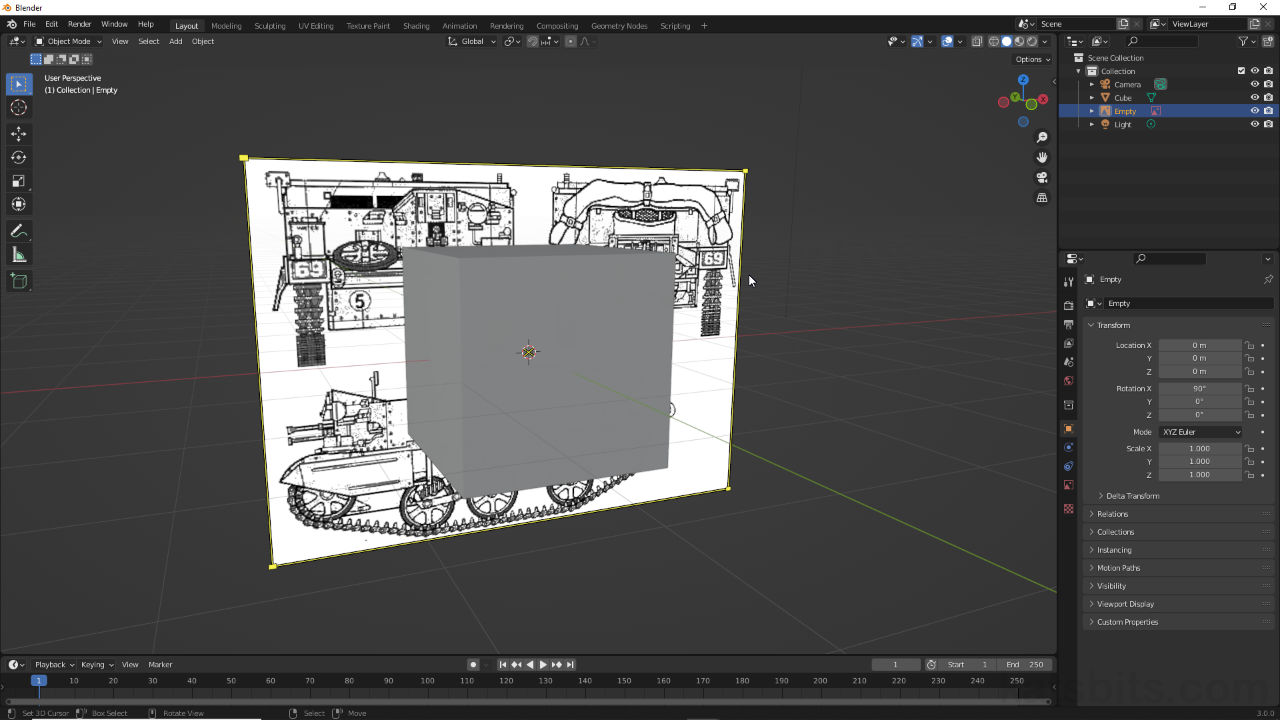This screenshot has height=720, width=1280.
Task: Exclude the Collection from the view layer
Action: click(x=1240, y=70)
